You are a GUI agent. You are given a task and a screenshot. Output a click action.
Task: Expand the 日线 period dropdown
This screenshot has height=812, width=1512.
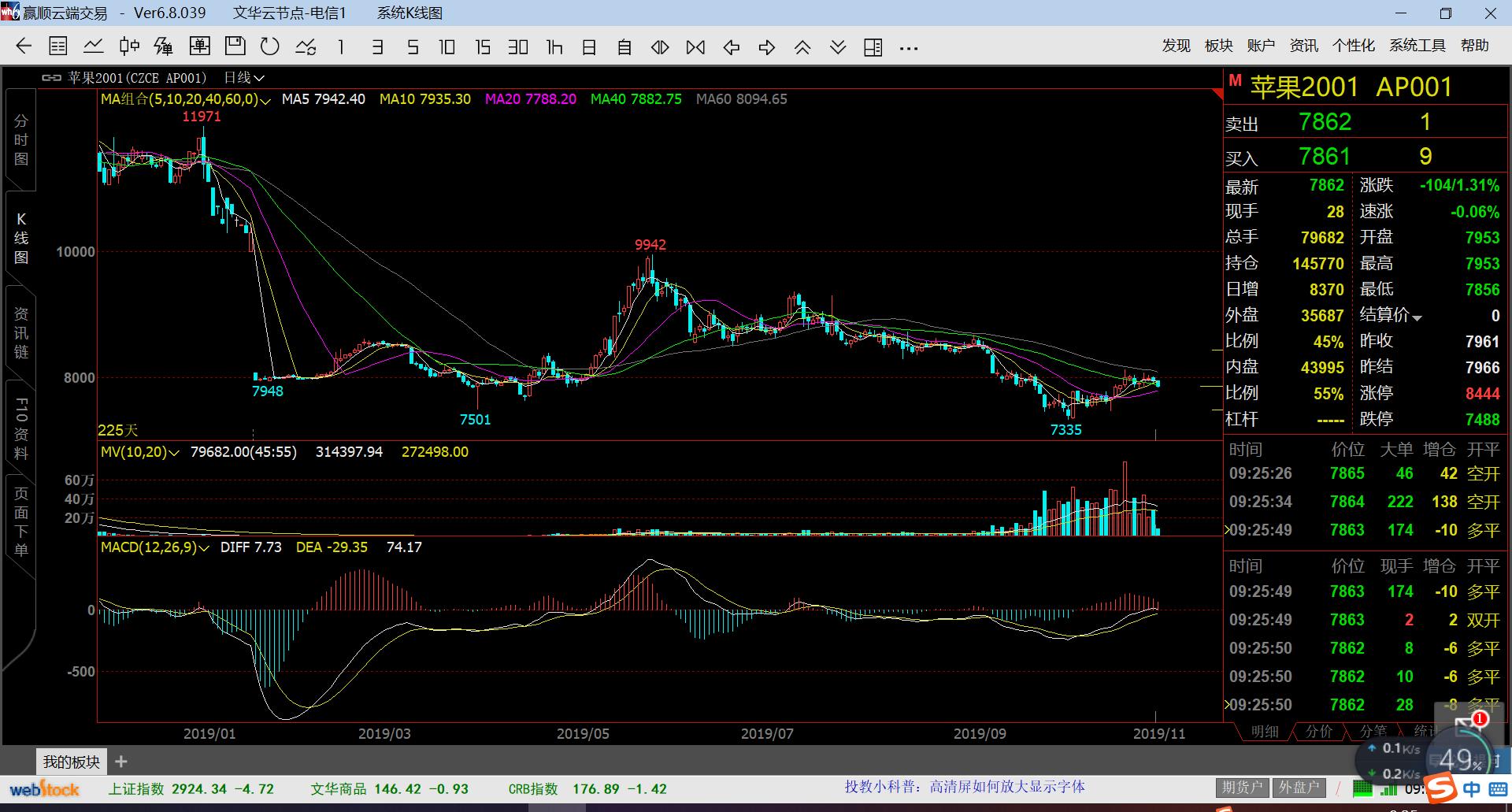244,78
